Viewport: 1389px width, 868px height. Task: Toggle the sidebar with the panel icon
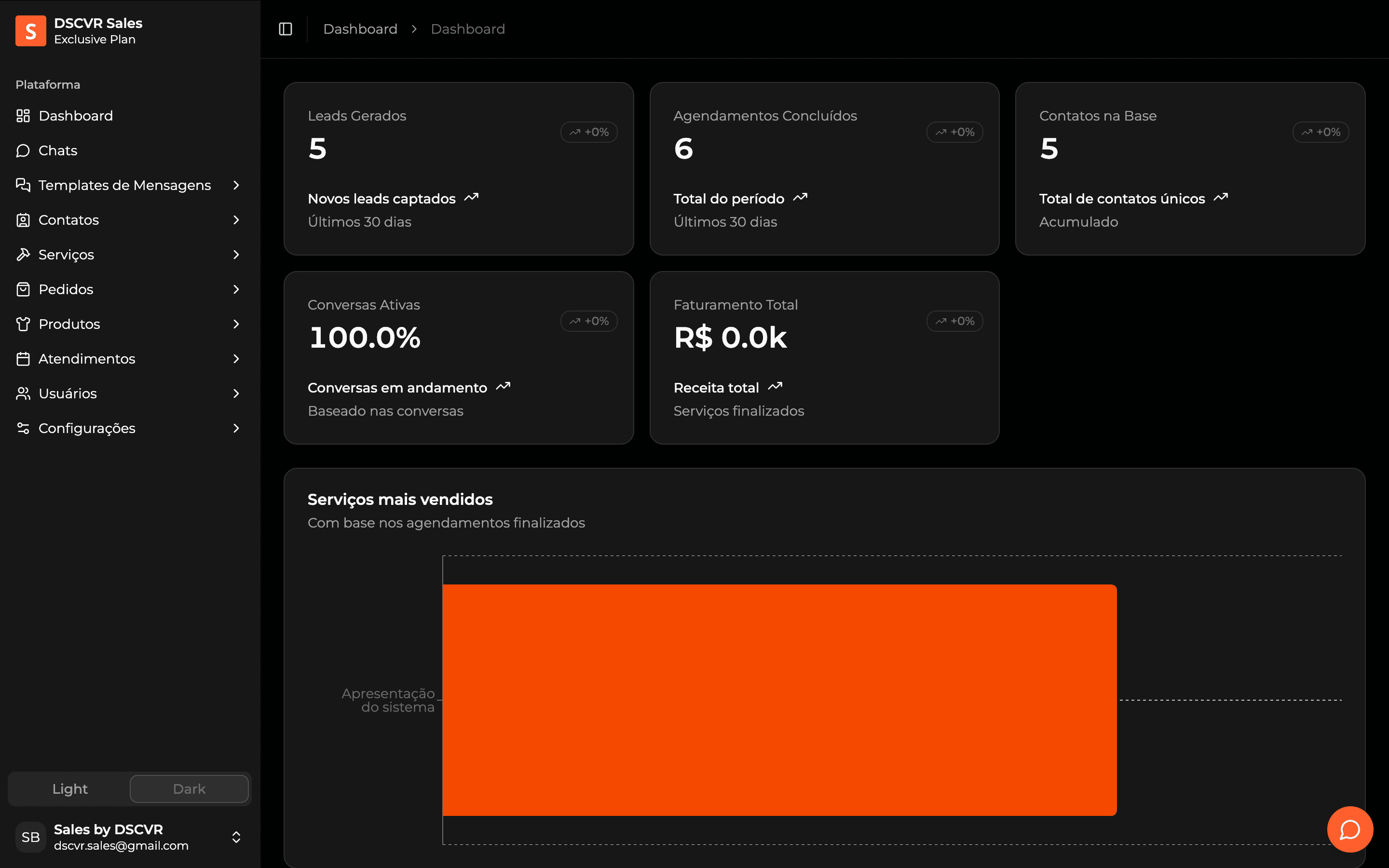pyautogui.click(x=285, y=29)
